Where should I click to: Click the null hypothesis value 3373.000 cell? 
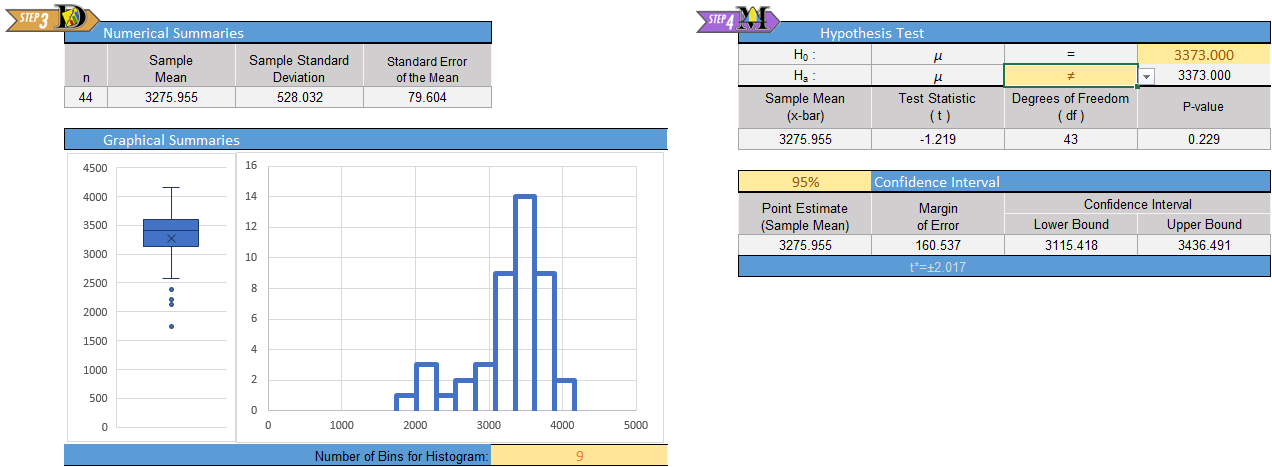pyautogui.click(x=1203, y=55)
